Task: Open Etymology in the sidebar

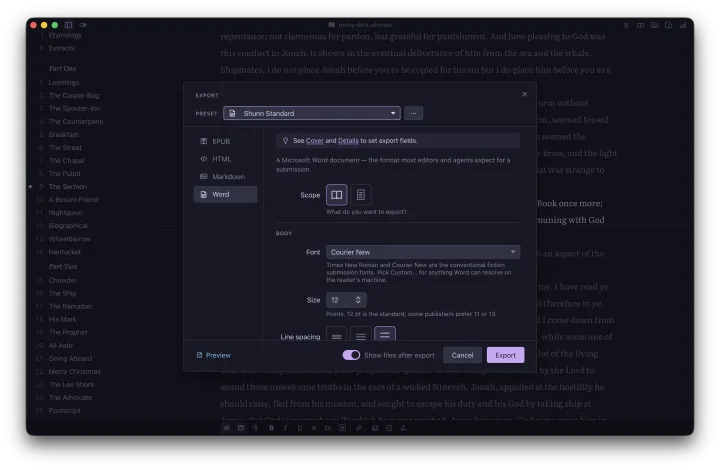Action: tap(65, 35)
